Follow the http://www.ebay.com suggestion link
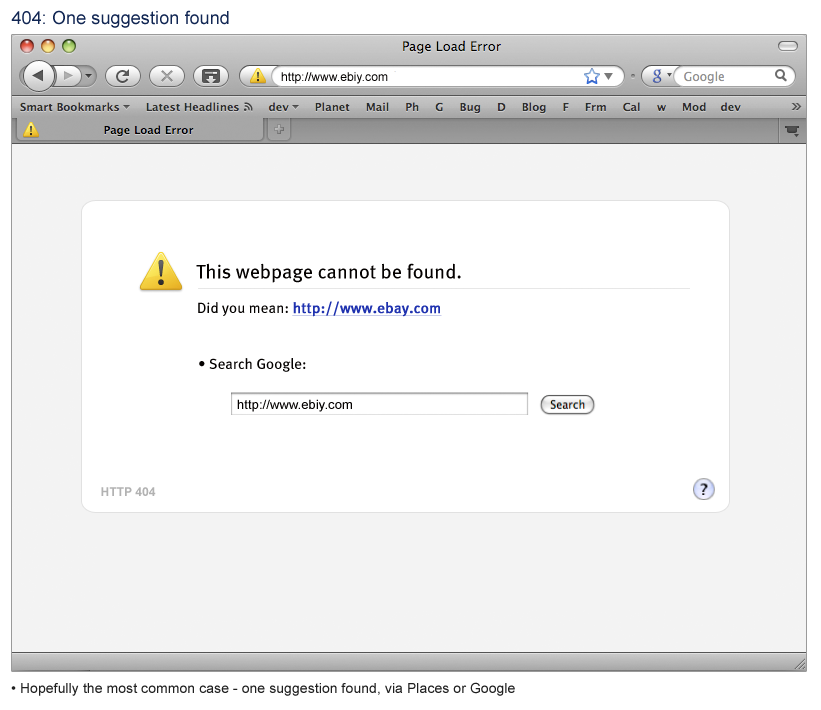 (x=367, y=308)
